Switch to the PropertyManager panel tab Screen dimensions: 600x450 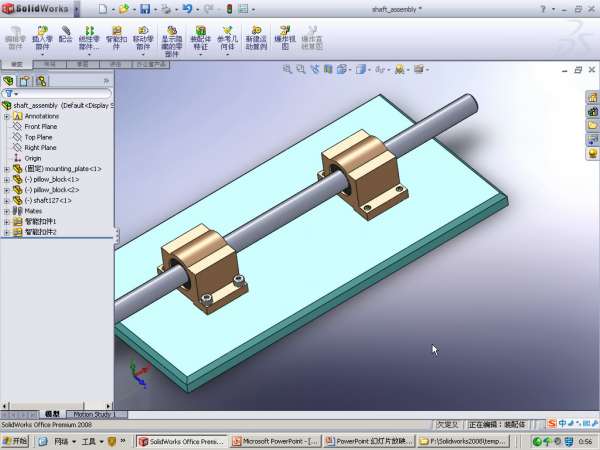click(26, 80)
